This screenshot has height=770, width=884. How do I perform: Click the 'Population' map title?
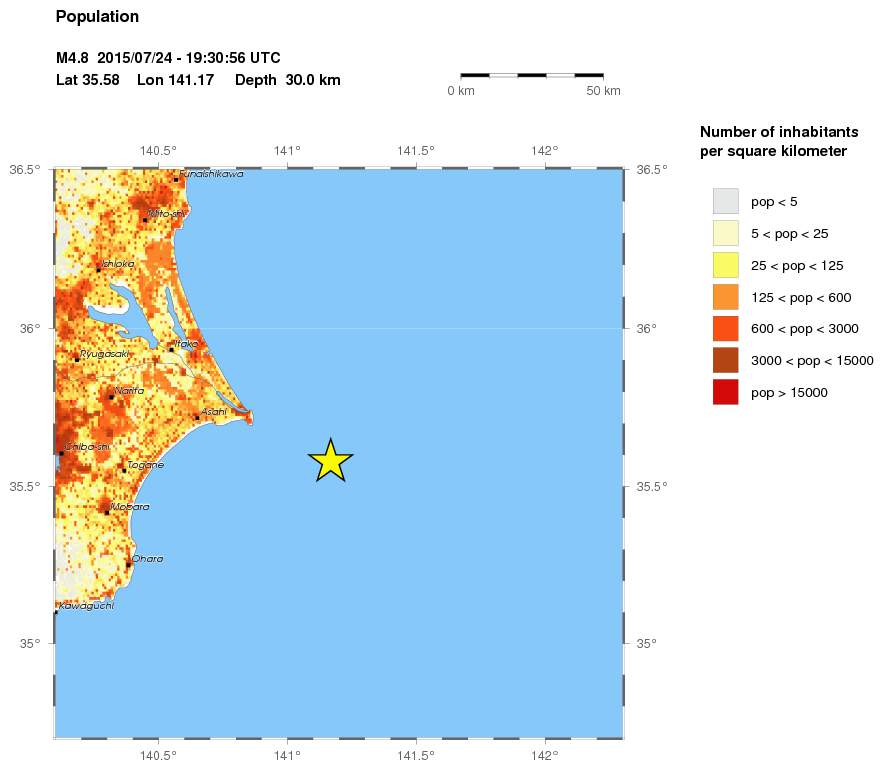(97, 17)
